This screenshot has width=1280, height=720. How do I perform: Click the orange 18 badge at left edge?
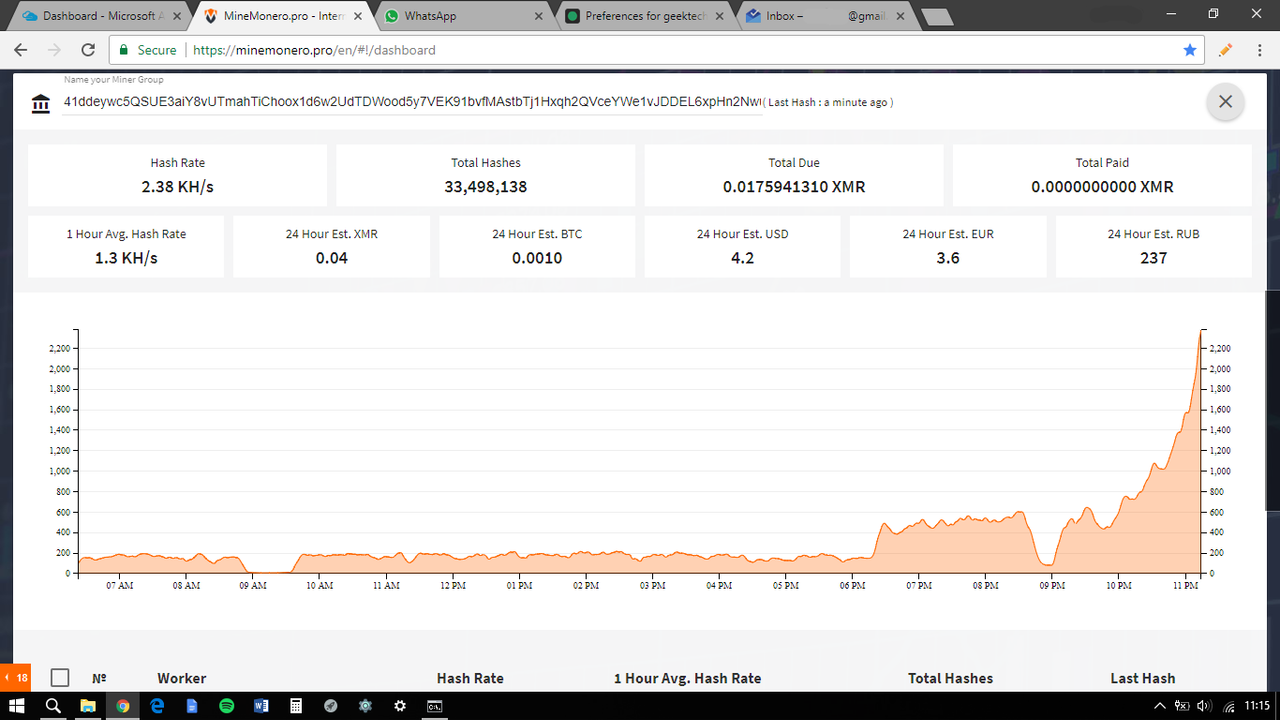[17, 678]
